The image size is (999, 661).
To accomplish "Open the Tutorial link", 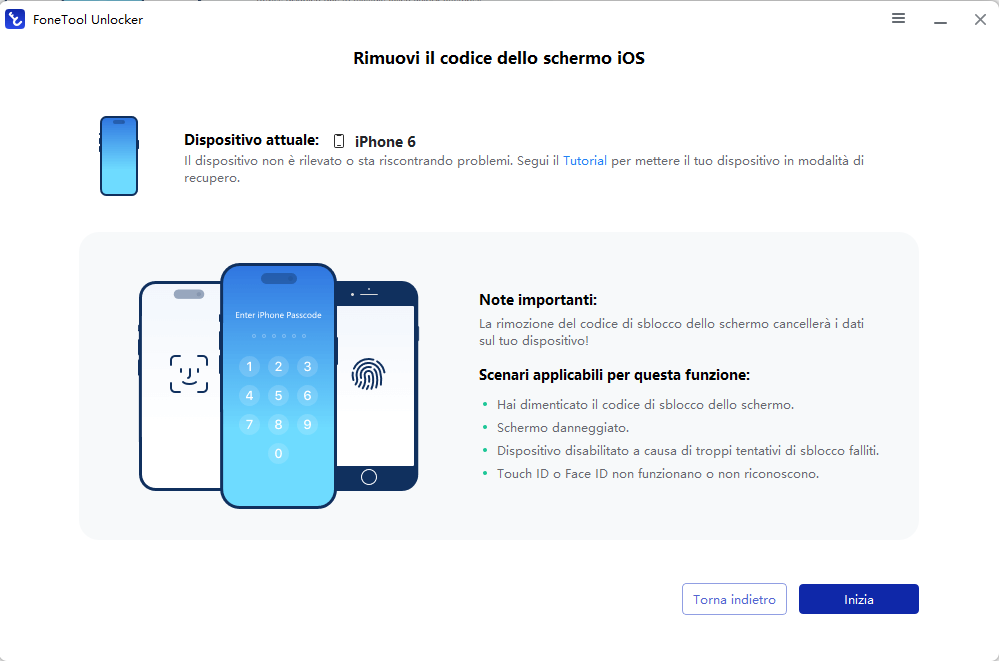I will click(x=585, y=161).
